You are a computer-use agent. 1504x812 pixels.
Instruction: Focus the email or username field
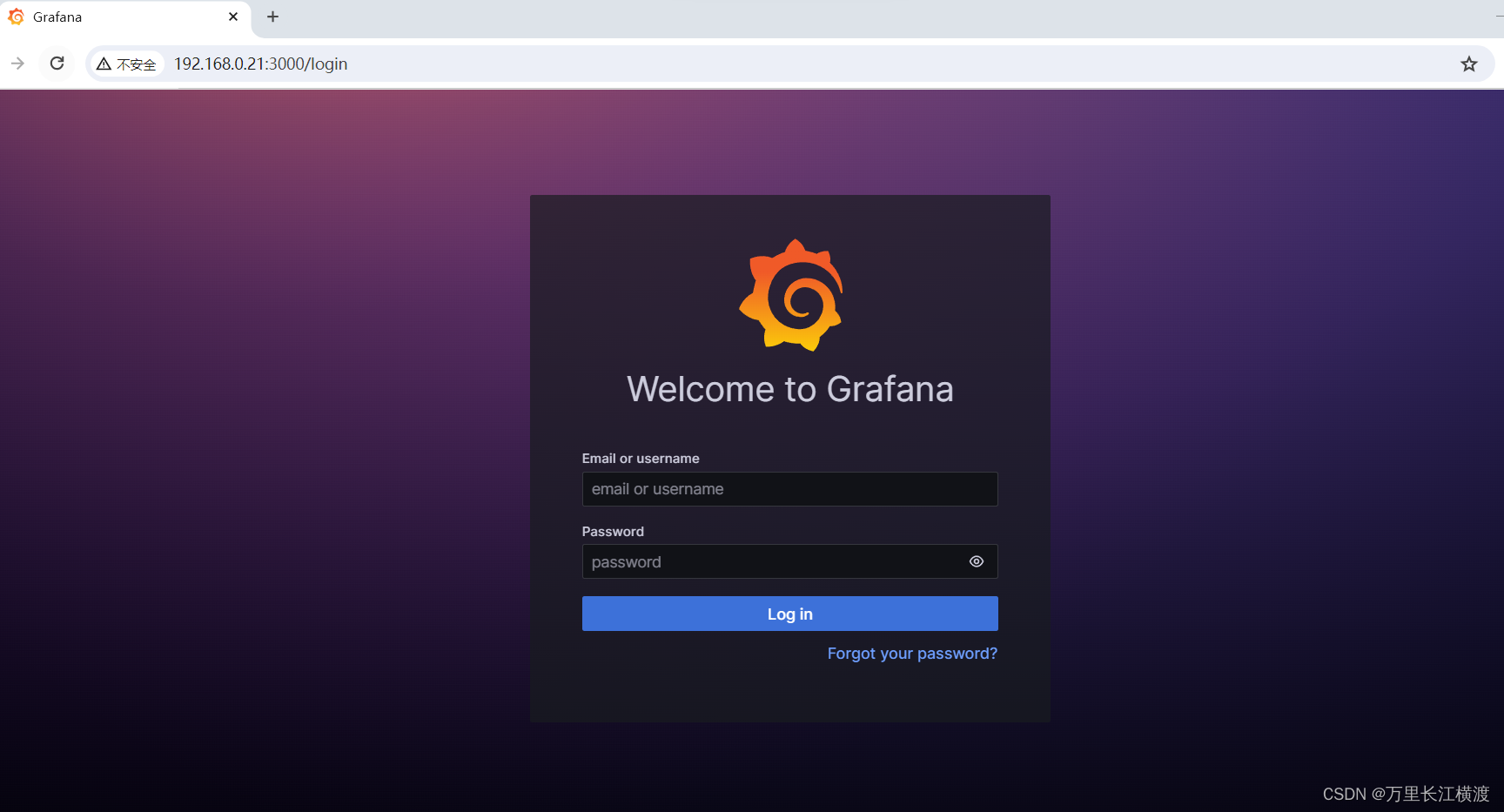[x=789, y=489]
